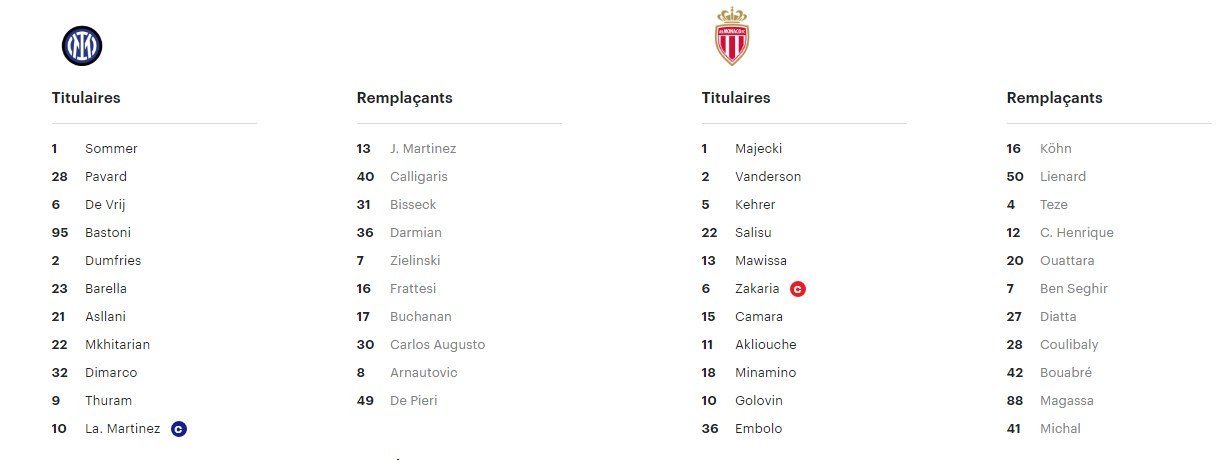1227x460 pixels.
Task: Click the AS Monaco club crest
Action: (732, 37)
